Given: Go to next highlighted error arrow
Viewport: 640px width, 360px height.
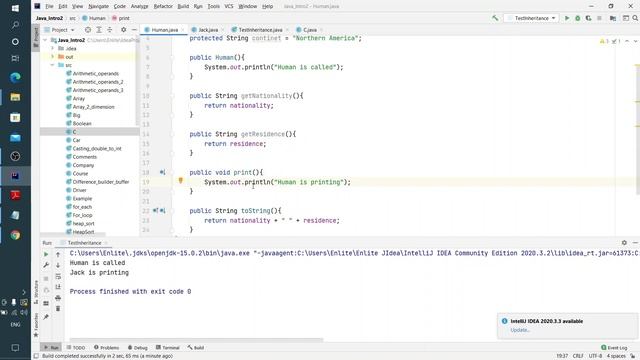Looking at the screenshot, I should coord(635,41).
